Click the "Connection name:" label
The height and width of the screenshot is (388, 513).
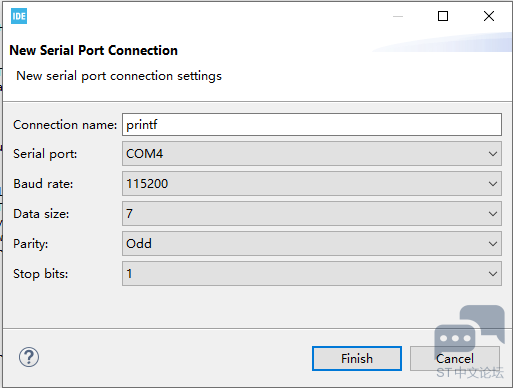65,125
